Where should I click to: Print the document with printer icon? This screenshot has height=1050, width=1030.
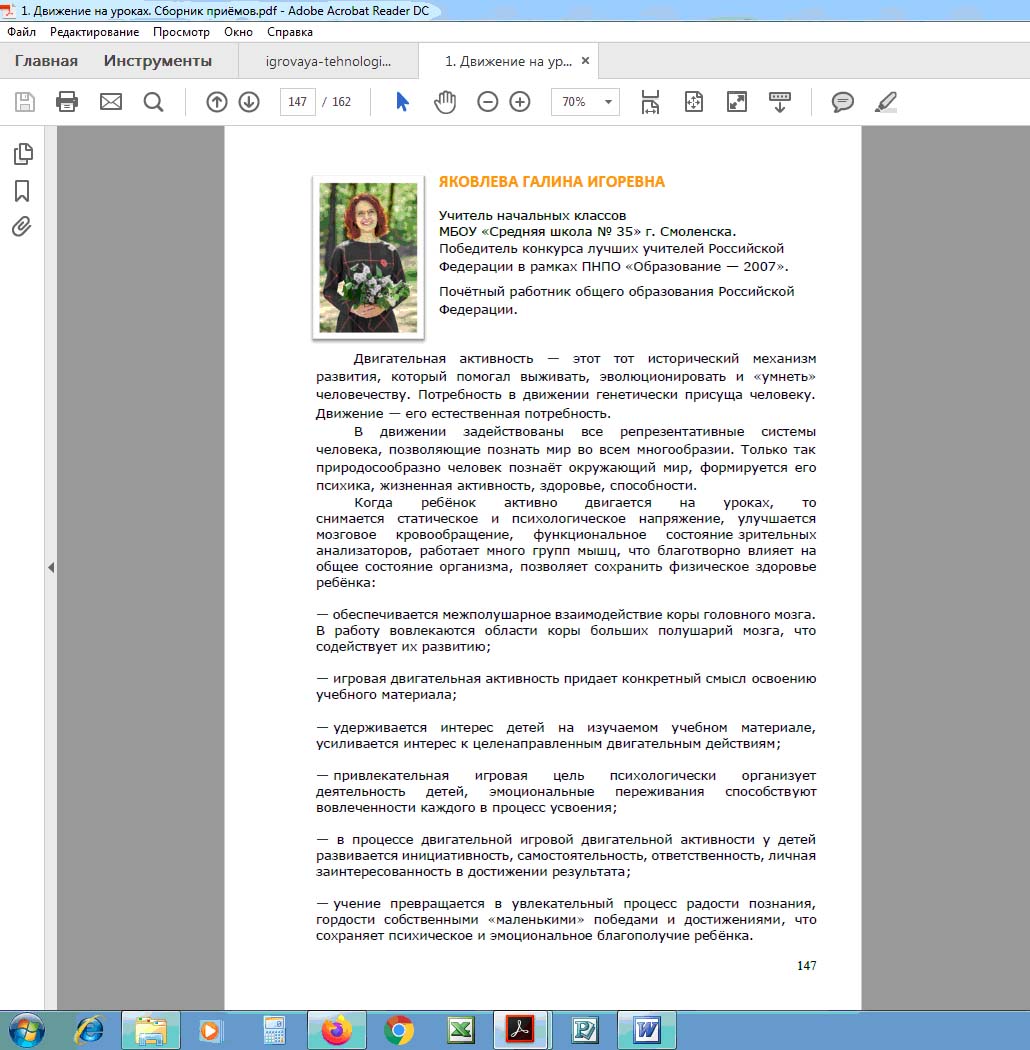(x=67, y=102)
